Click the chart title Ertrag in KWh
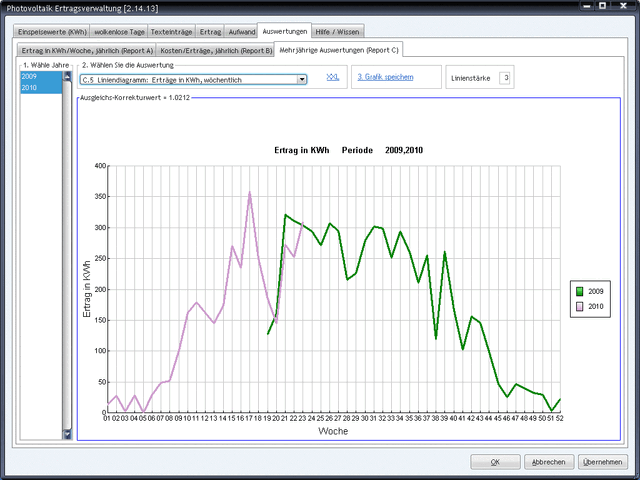The image size is (640, 480). [302, 150]
